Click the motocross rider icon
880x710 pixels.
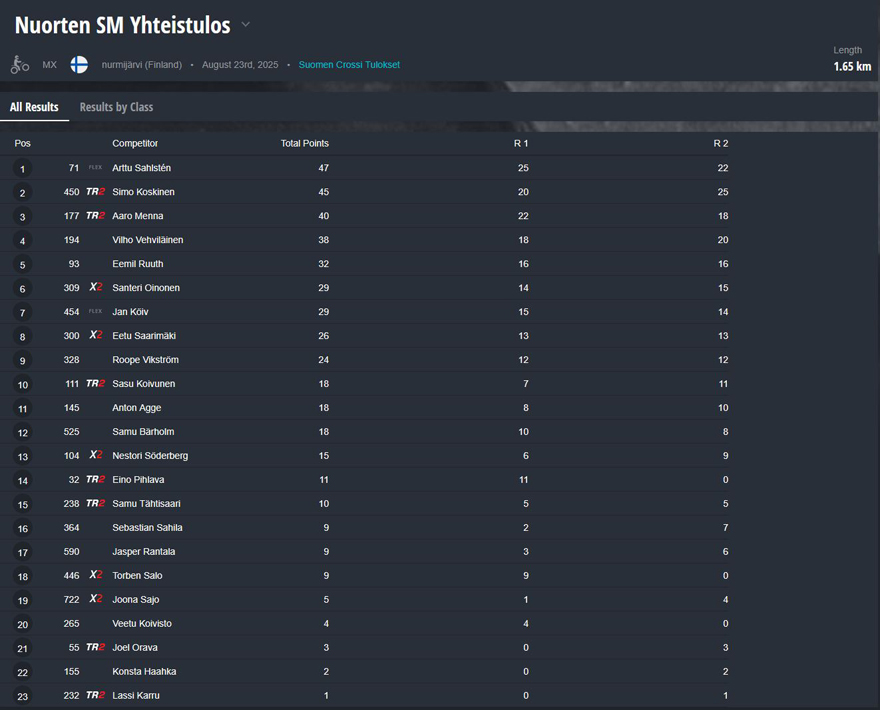(x=20, y=65)
